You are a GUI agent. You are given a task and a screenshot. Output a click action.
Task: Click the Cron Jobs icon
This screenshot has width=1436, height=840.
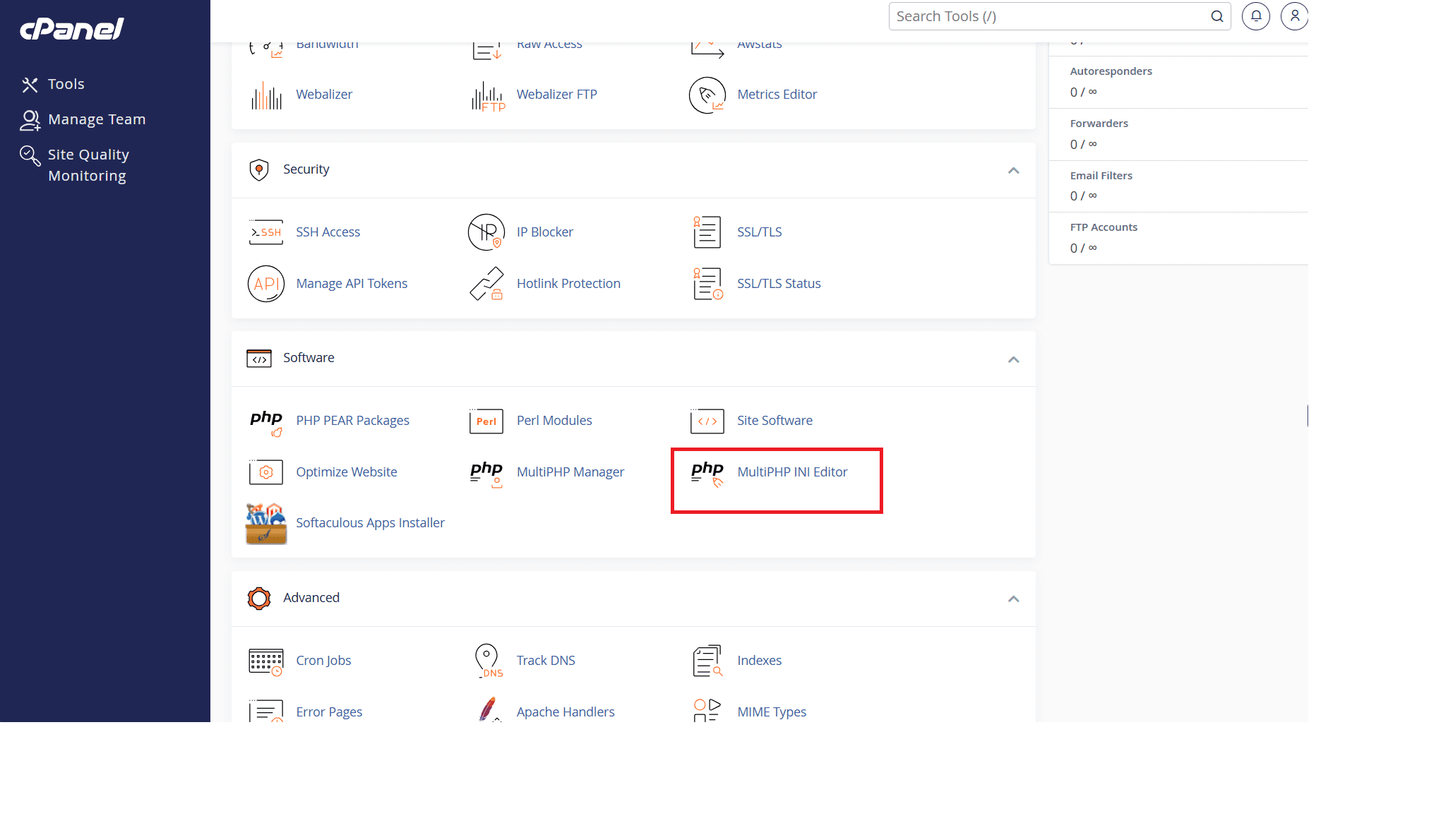click(265, 661)
